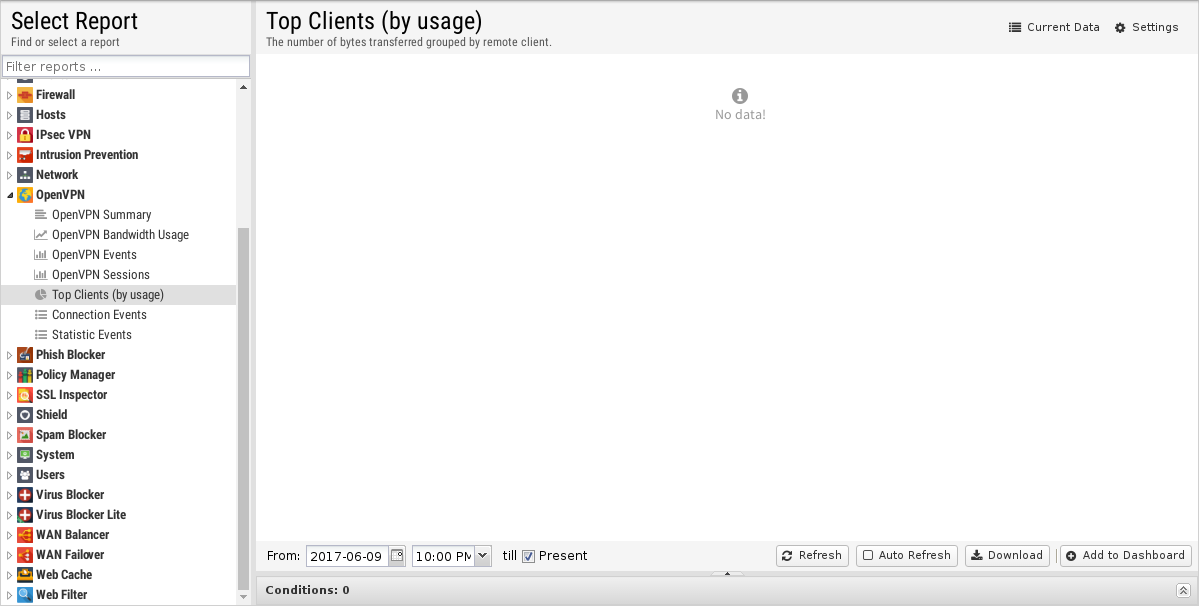This screenshot has width=1199, height=606.
Task: Click the Web Filter magnifier icon
Action: (24, 595)
